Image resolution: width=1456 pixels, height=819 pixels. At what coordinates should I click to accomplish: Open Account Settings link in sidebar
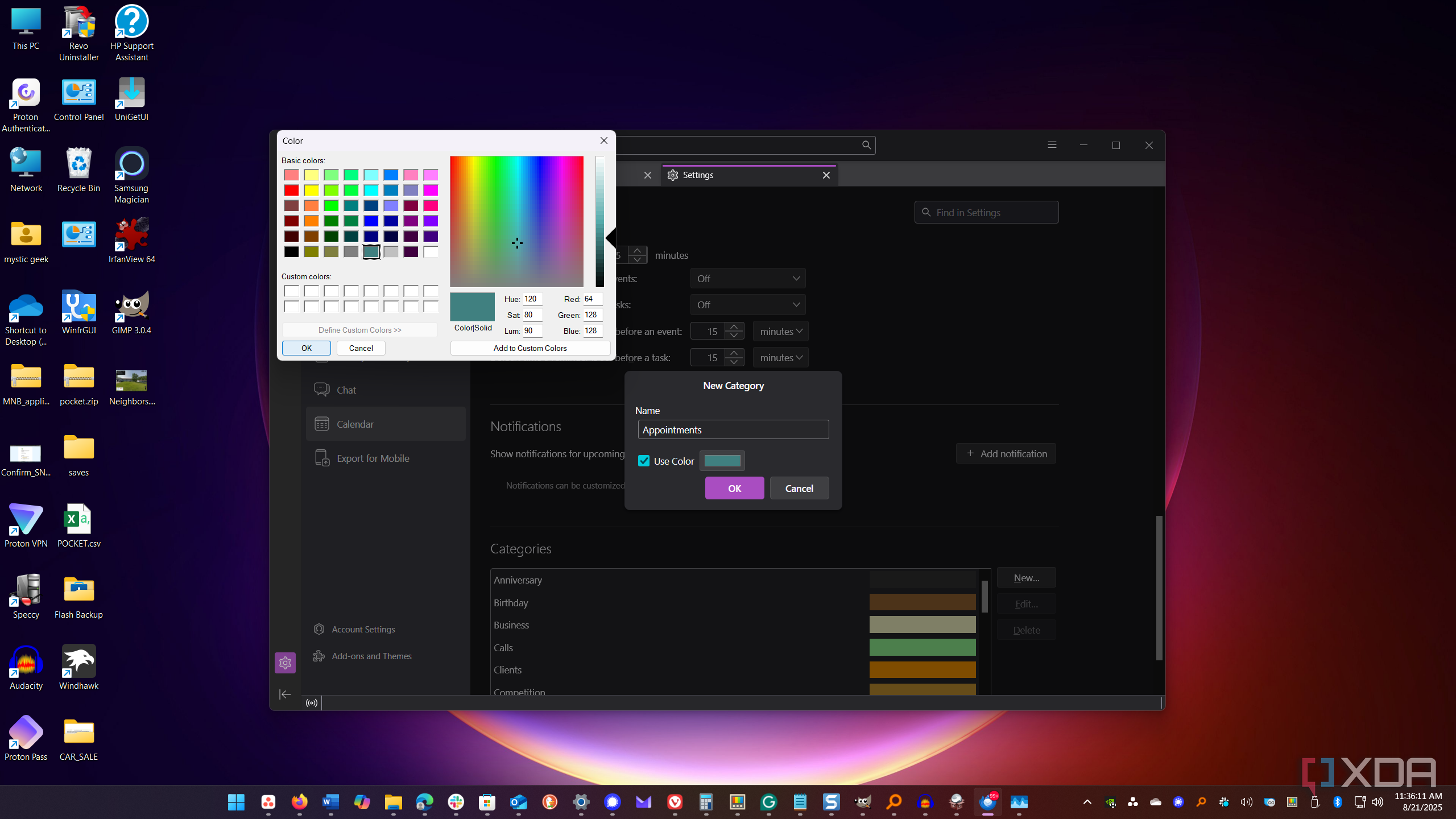[363, 629]
